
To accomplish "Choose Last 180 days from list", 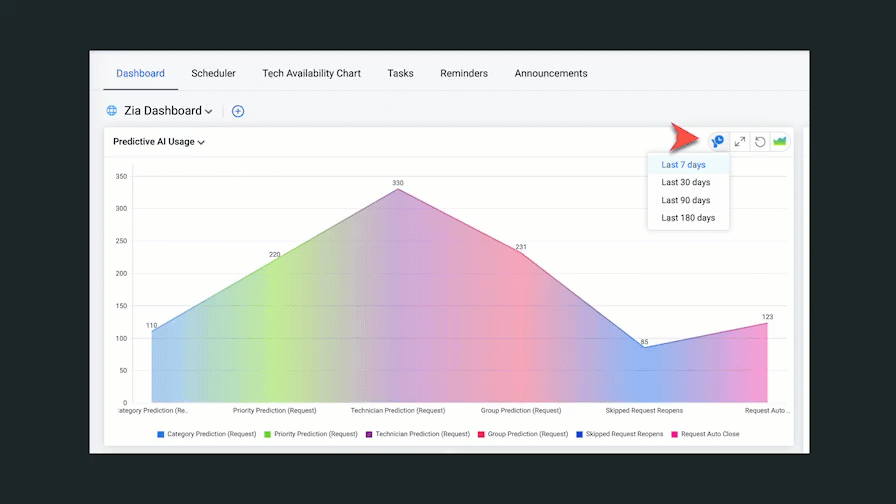I will coord(688,218).
